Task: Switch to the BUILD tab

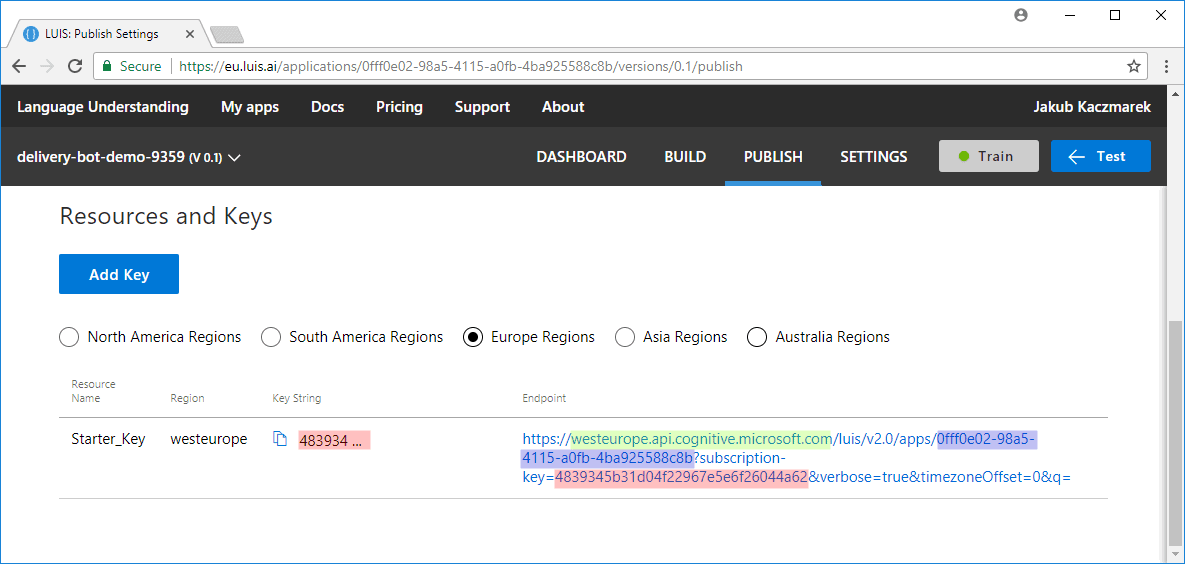Action: point(685,157)
